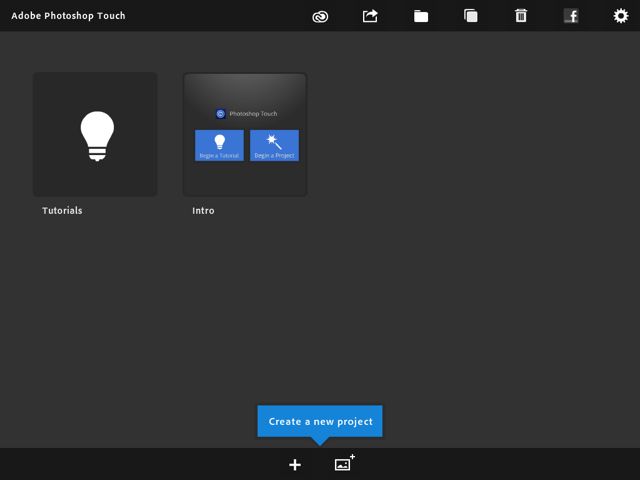Open the Facebook icon
Image resolution: width=640 pixels, height=480 pixels.
(x=571, y=16)
